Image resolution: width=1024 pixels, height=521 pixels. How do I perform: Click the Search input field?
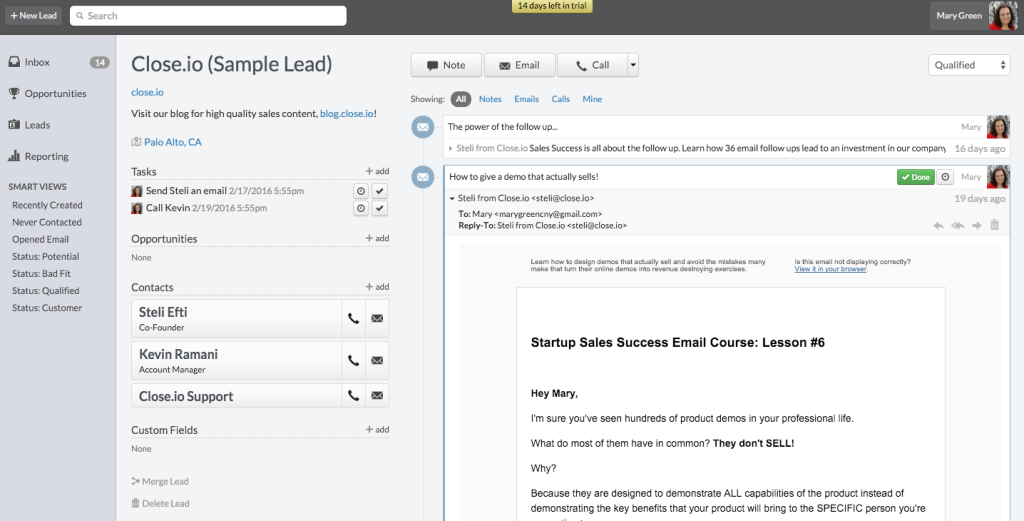pos(208,16)
